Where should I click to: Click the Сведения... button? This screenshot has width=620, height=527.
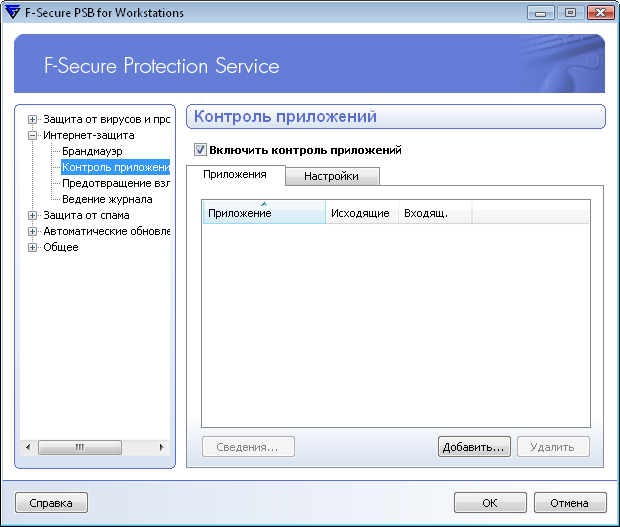(x=248, y=447)
